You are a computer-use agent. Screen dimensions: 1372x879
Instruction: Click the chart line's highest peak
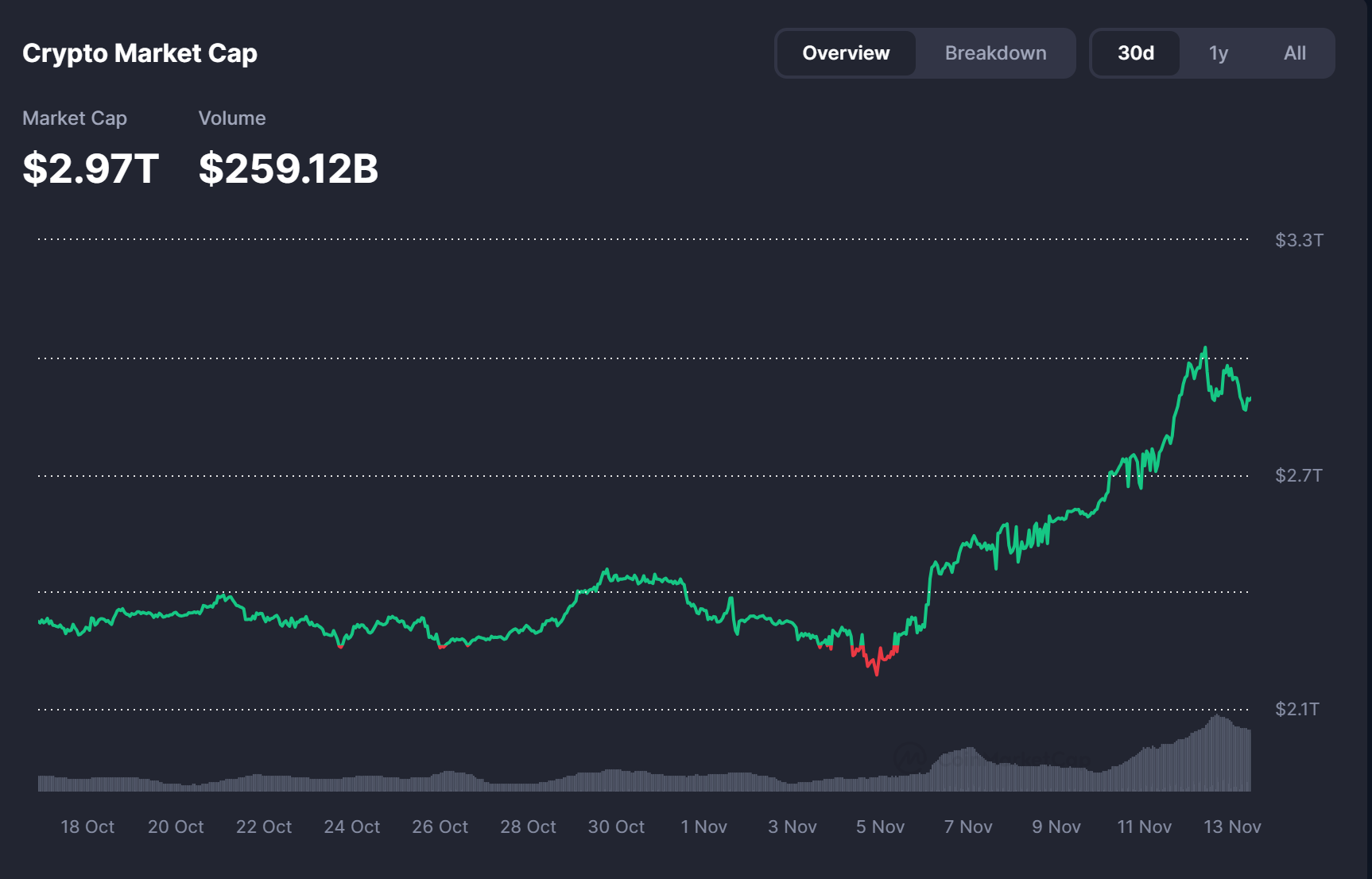1205,348
